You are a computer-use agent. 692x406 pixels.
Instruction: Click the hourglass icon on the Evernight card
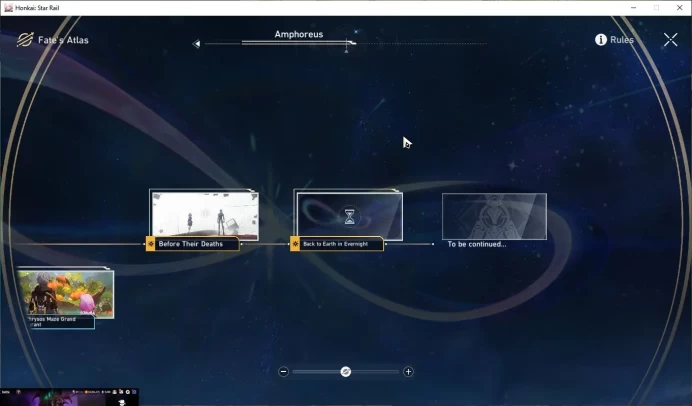click(x=349, y=217)
